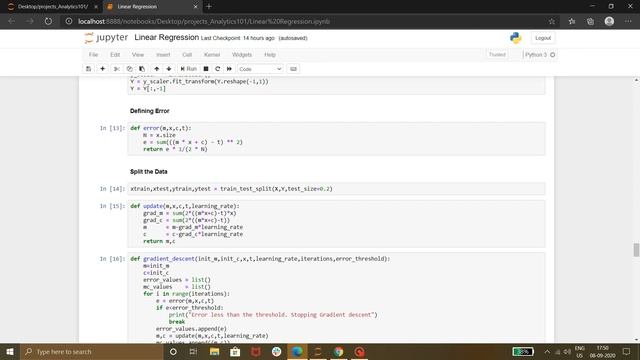Open Task View in the taskbar
The height and width of the screenshot is (360, 640).
click(193, 351)
